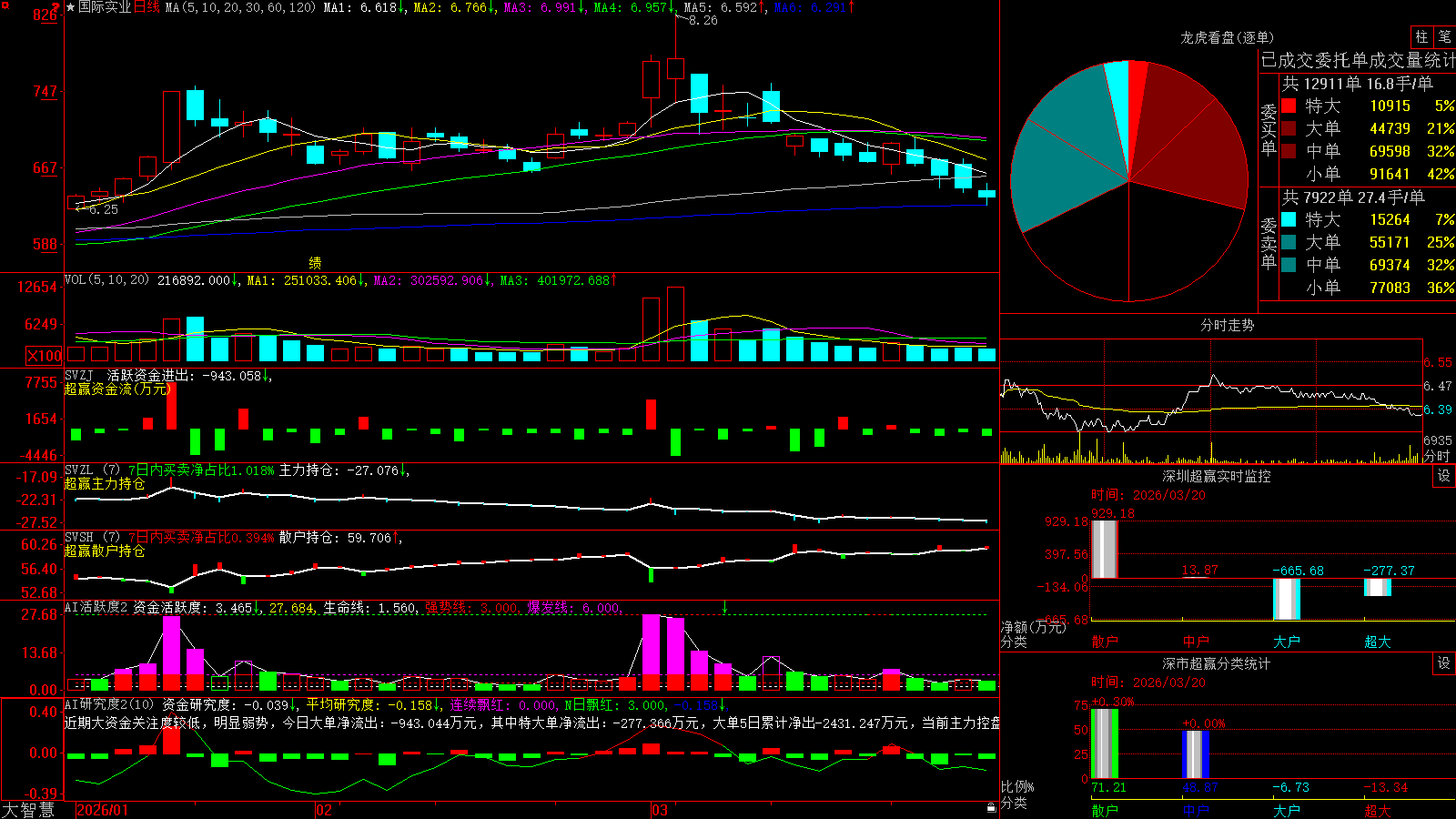Click the 8.26 high price label

703,20
